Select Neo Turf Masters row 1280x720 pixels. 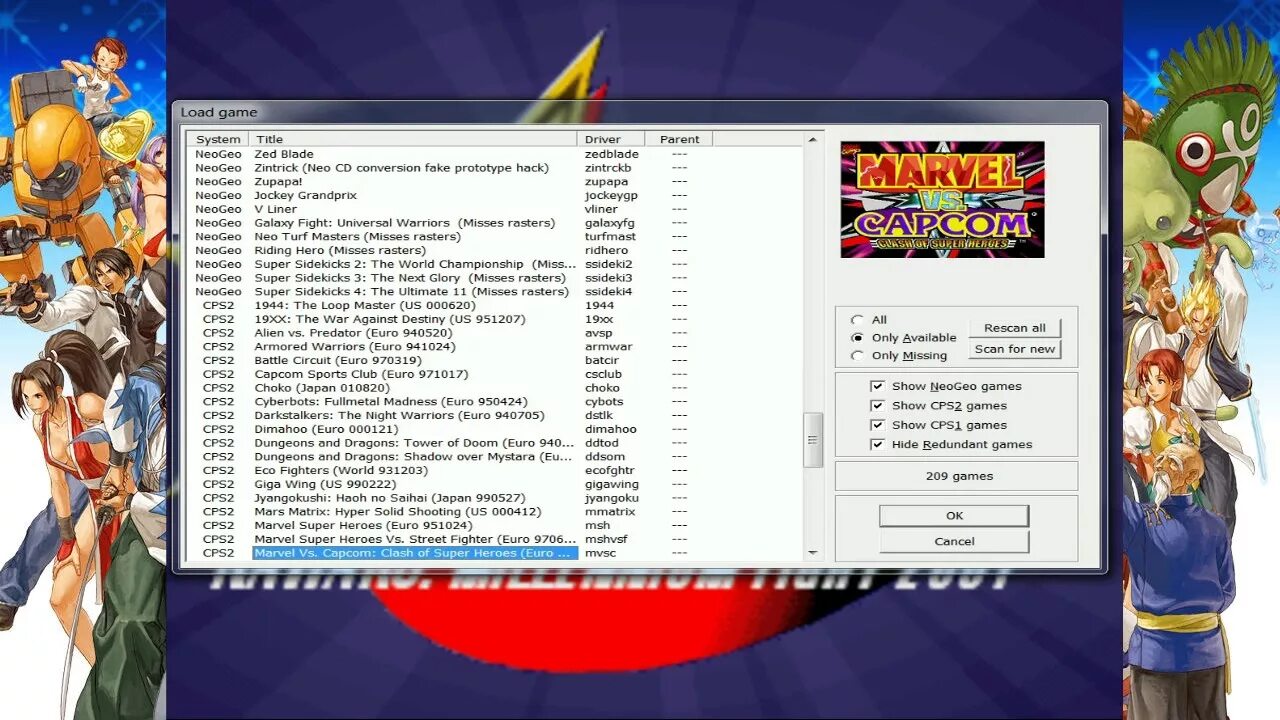pos(495,237)
